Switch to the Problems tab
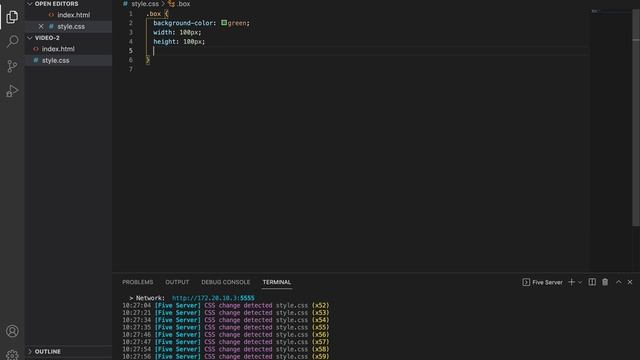The image size is (640, 360). pos(138,282)
